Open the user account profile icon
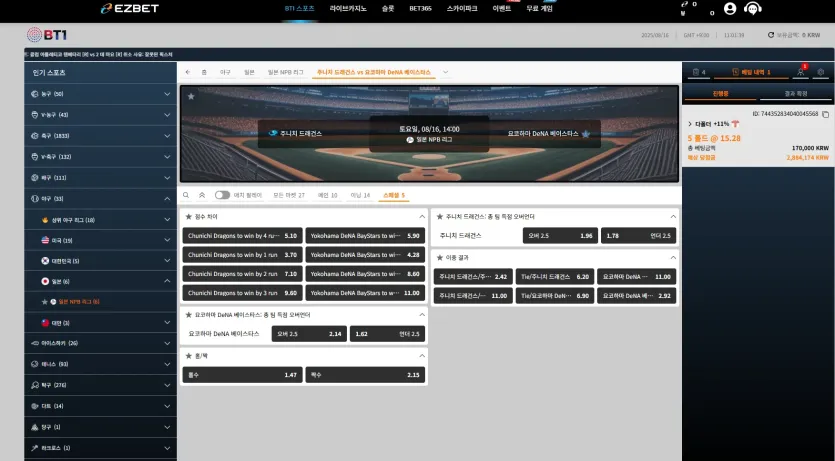835x461 pixels. point(730,9)
